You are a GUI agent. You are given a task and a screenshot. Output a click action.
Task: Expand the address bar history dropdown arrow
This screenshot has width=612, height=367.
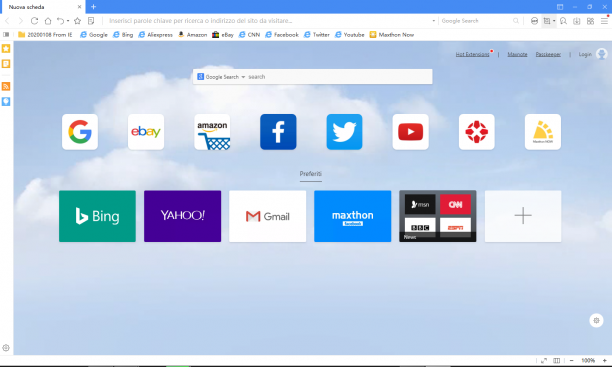(434, 21)
